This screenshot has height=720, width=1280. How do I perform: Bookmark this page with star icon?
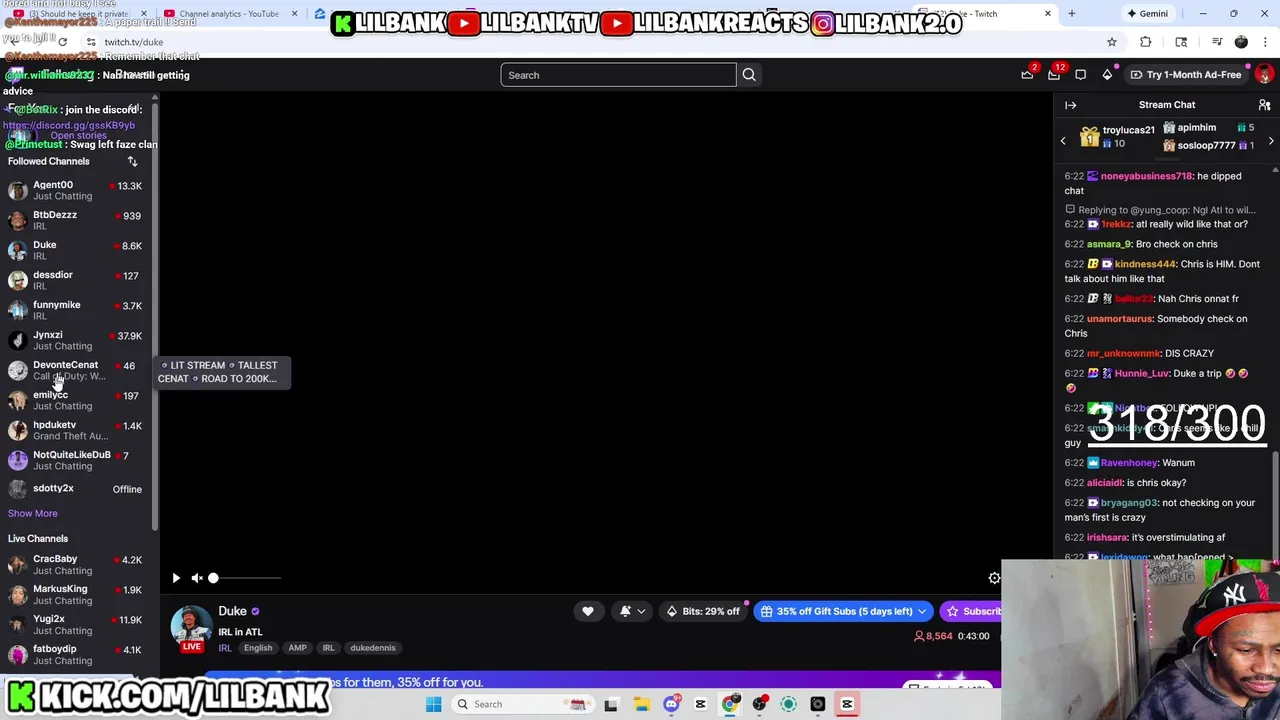(1111, 42)
